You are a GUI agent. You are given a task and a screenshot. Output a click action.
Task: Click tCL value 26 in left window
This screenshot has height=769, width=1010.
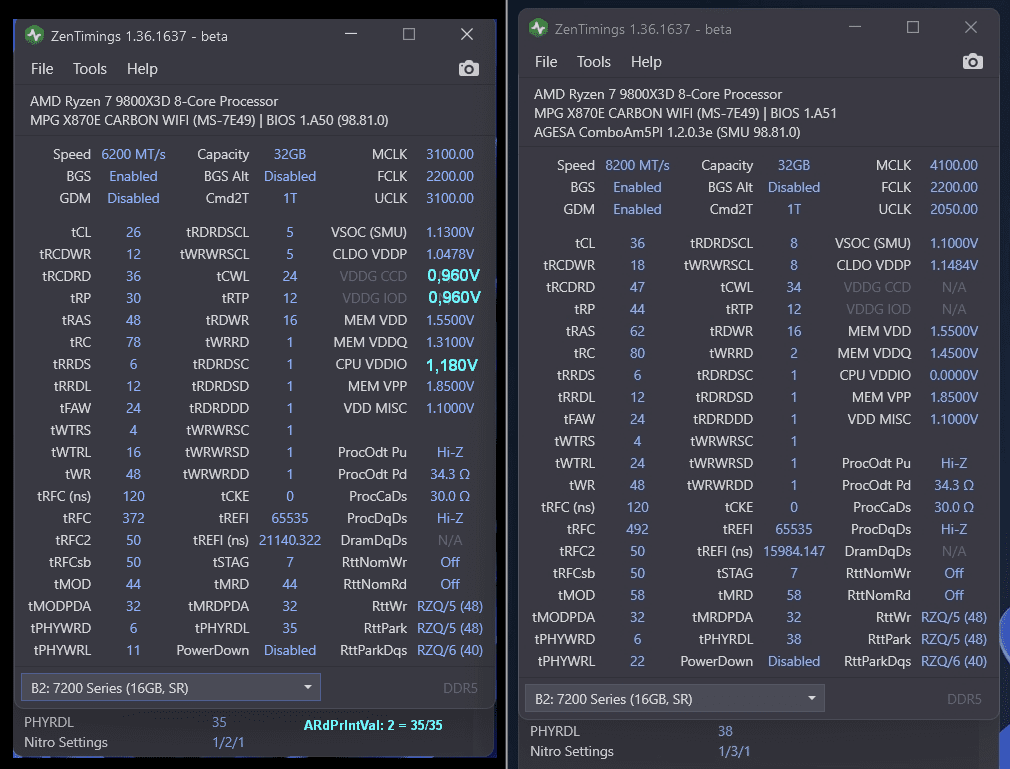point(133,233)
